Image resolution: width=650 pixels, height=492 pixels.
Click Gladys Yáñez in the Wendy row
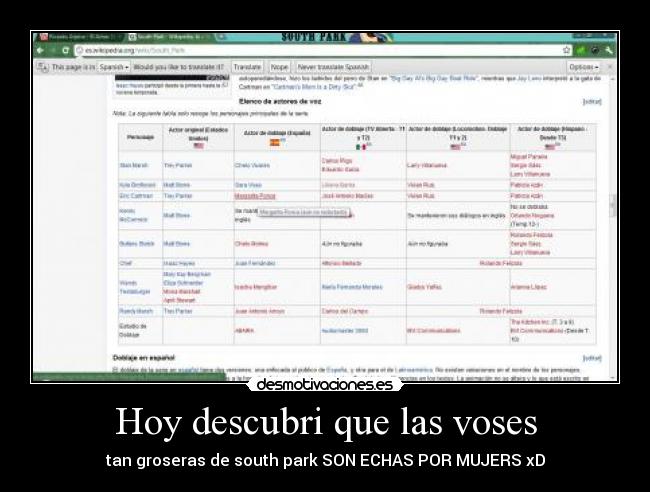coord(424,287)
